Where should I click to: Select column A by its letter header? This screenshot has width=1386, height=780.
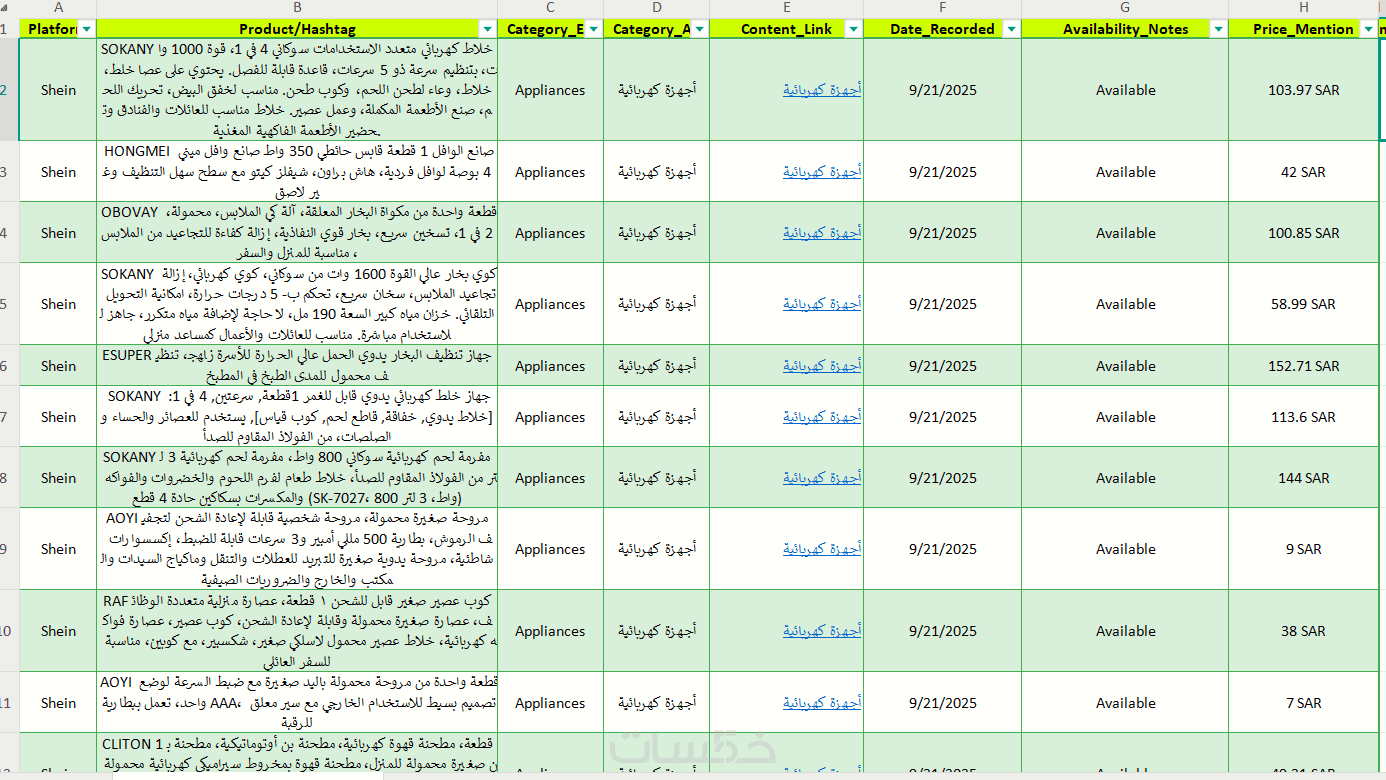tap(58, 8)
